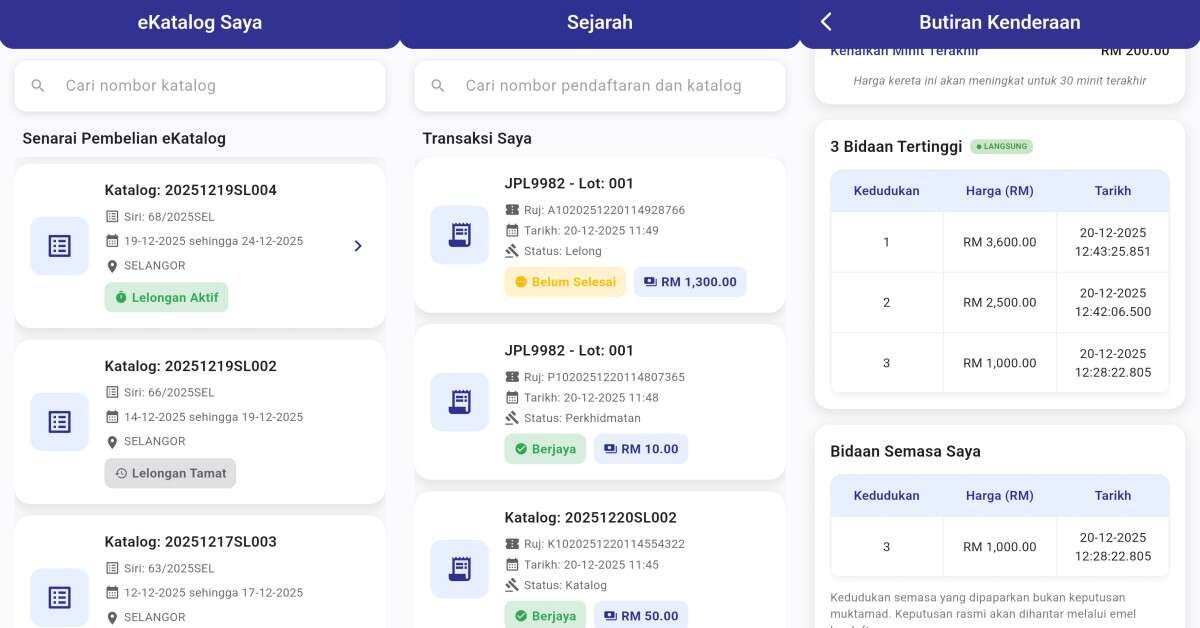Image resolution: width=1200 pixels, height=628 pixels.
Task: Toggle the LANGSUNG live indicator
Action: pos(1002,145)
